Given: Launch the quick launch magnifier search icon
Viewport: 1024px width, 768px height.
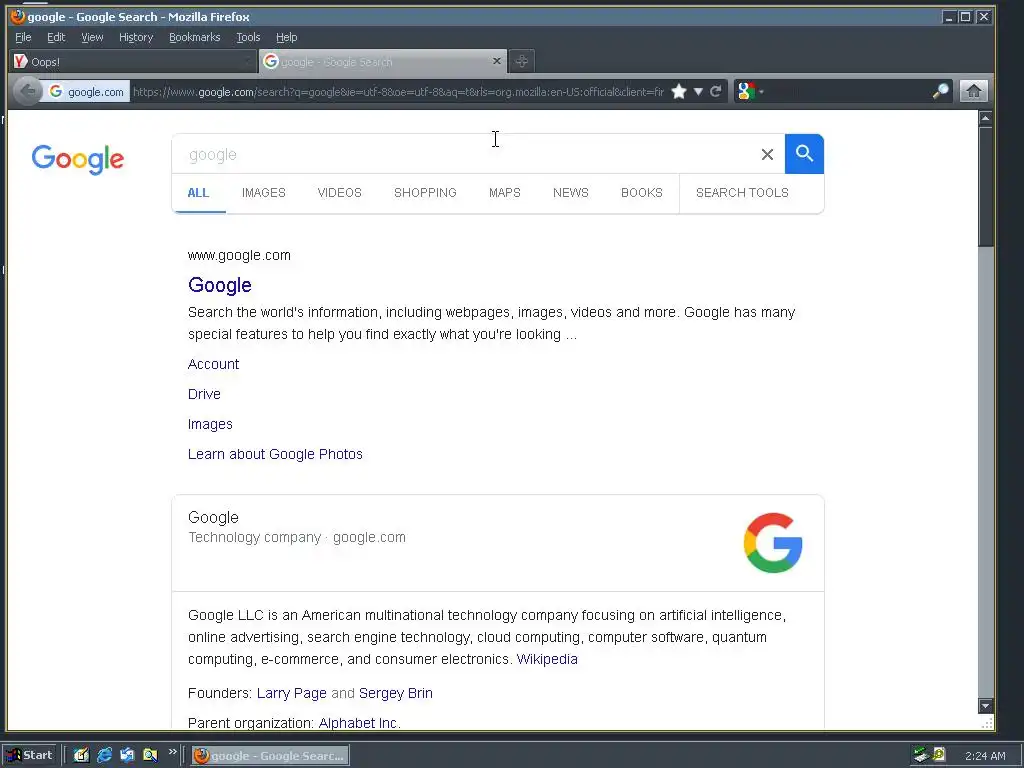Looking at the screenshot, I should coord(150,755).
